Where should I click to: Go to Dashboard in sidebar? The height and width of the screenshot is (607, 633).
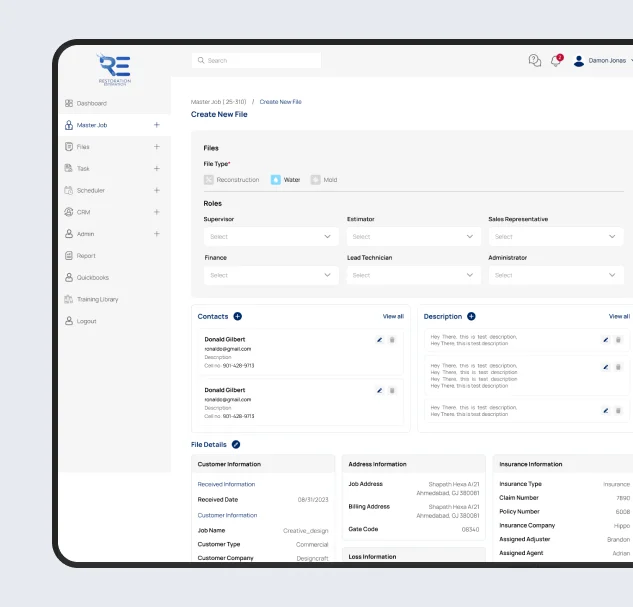tap(92, 103)
